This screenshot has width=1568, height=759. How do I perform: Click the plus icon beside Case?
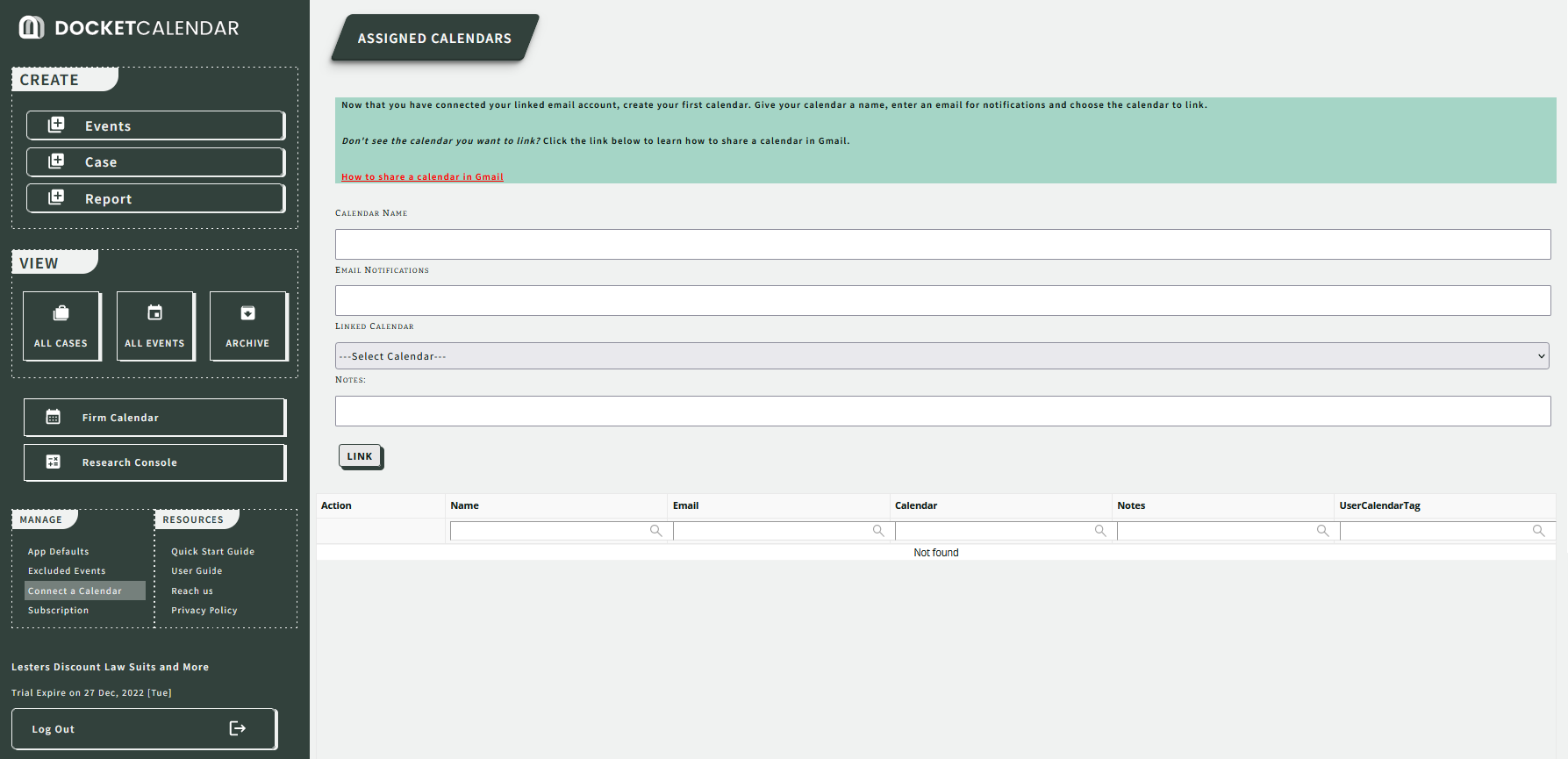click(56, 161)
